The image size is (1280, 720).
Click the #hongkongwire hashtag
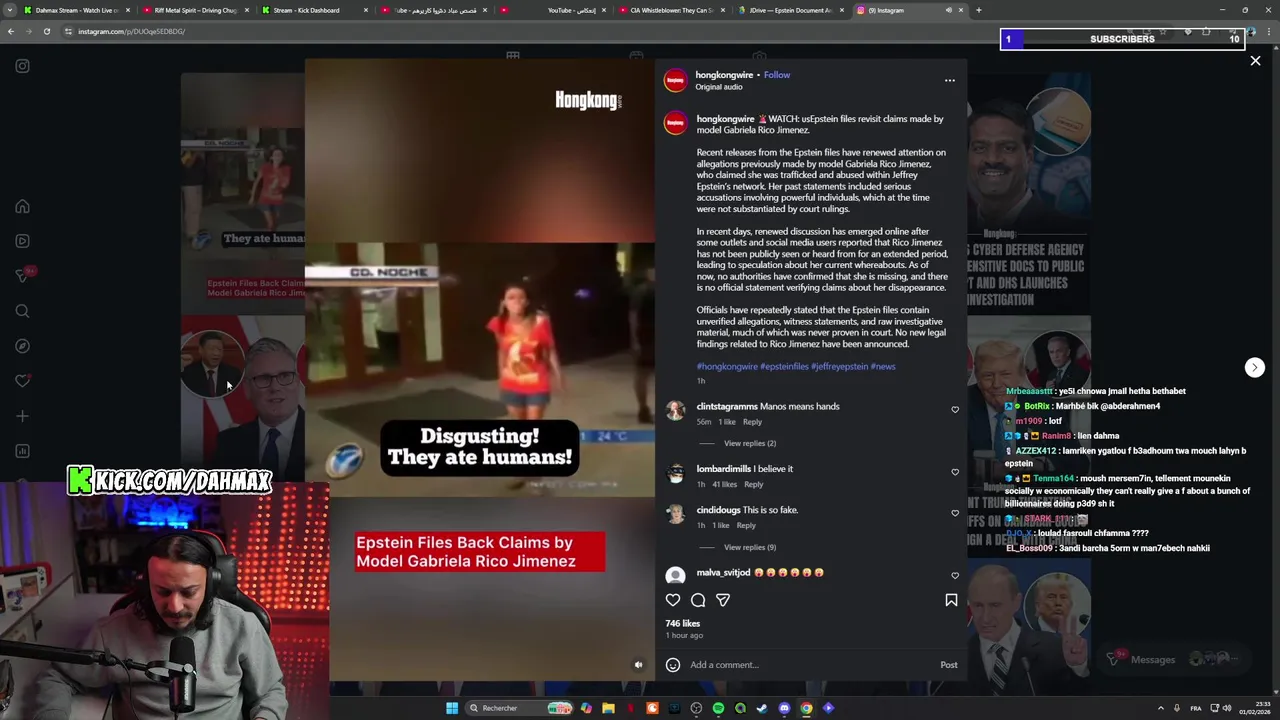coord(727,366)
